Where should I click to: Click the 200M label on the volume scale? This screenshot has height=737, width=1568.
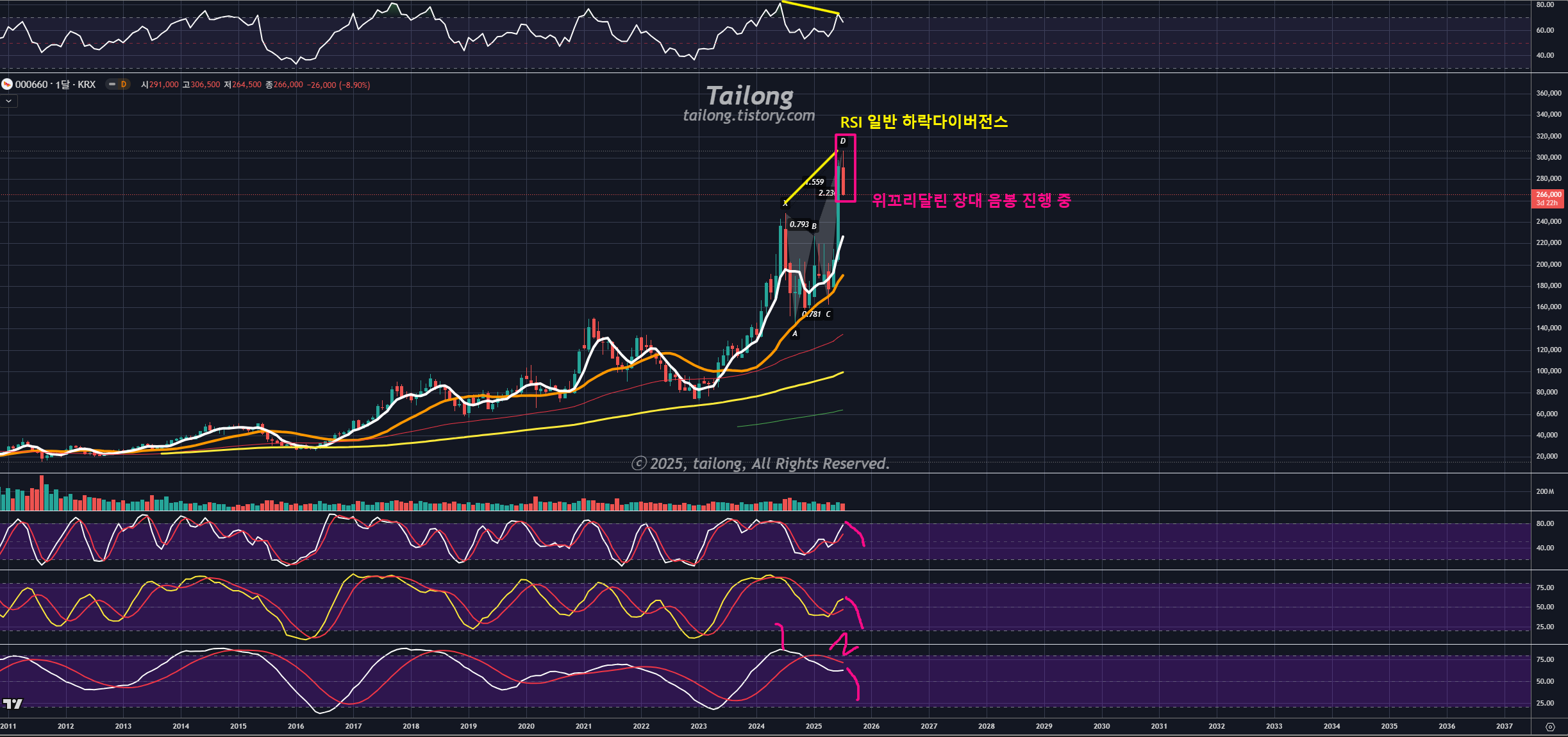(1545, 491)
